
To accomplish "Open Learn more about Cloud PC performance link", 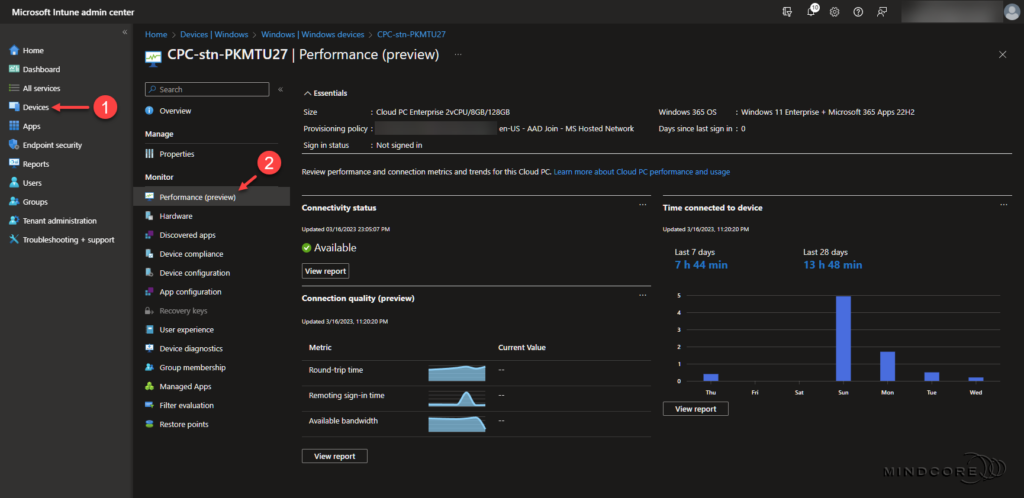I will (641, 172).
